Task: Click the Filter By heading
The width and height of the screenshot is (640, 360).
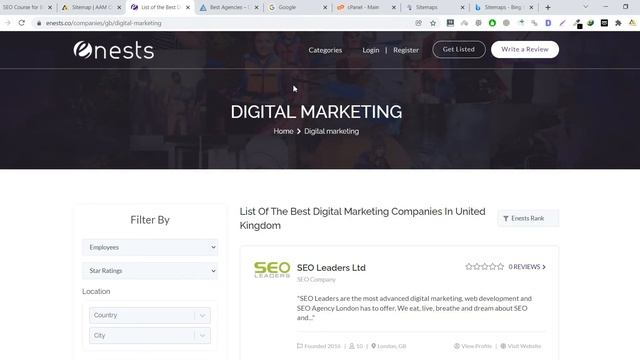Action: [x=150, y=220]
